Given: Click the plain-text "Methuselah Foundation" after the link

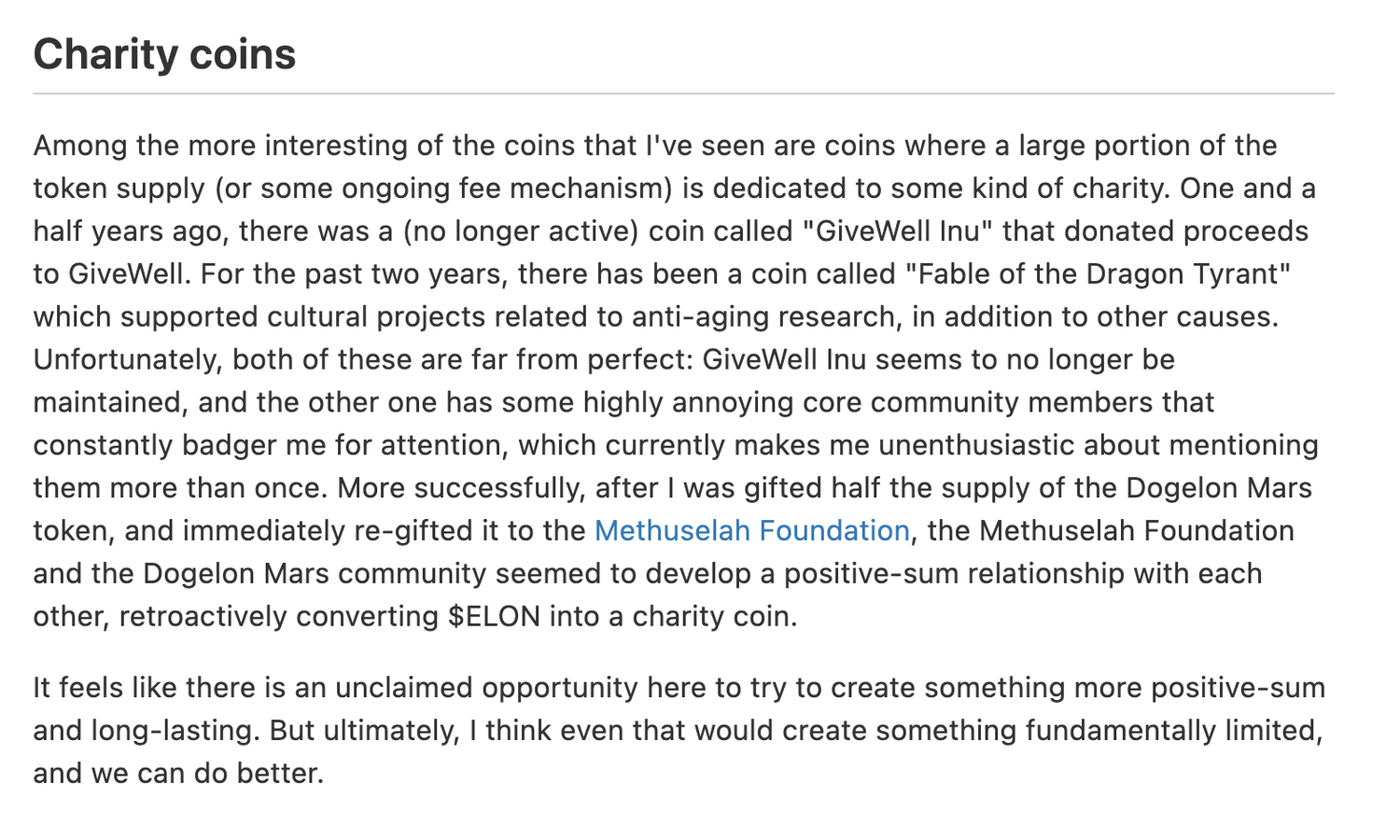Looking at the screenshot, I should coord(1136,531).
